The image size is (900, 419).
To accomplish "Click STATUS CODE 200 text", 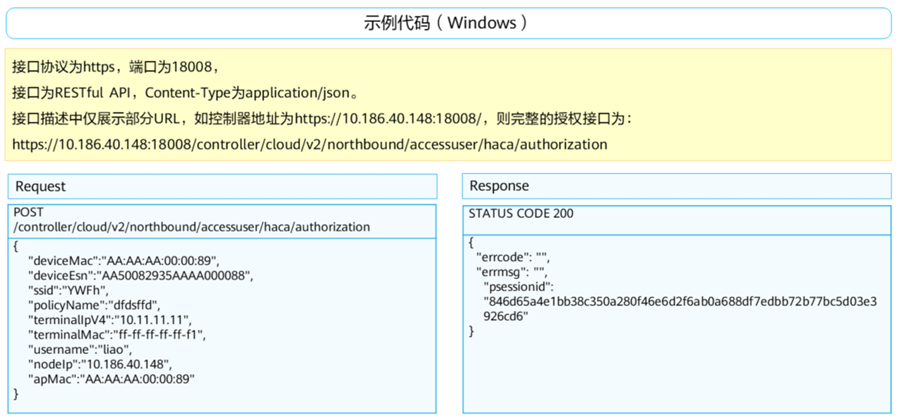I will 521,213.
